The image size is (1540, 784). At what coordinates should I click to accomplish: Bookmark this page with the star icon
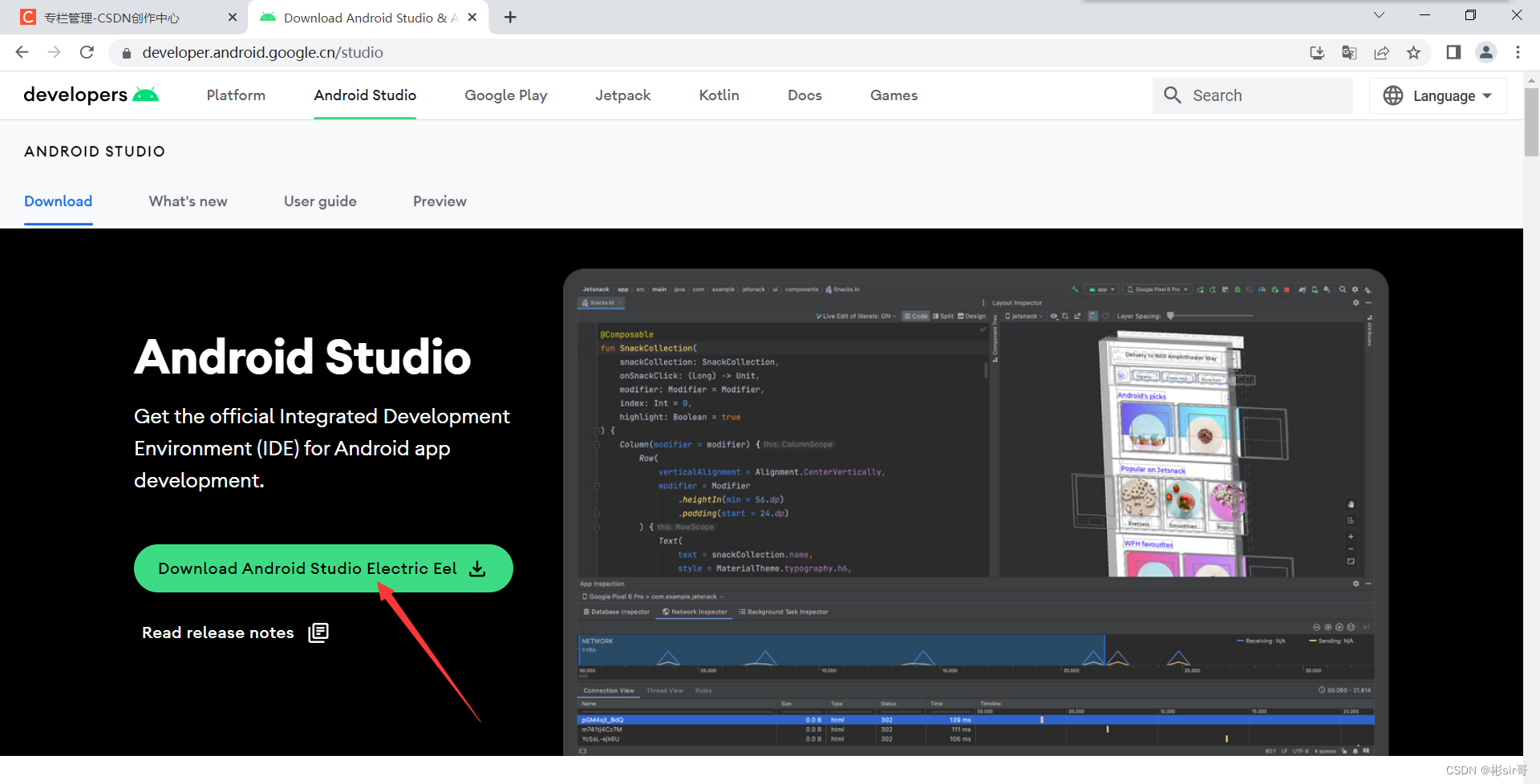(1413, 53)
